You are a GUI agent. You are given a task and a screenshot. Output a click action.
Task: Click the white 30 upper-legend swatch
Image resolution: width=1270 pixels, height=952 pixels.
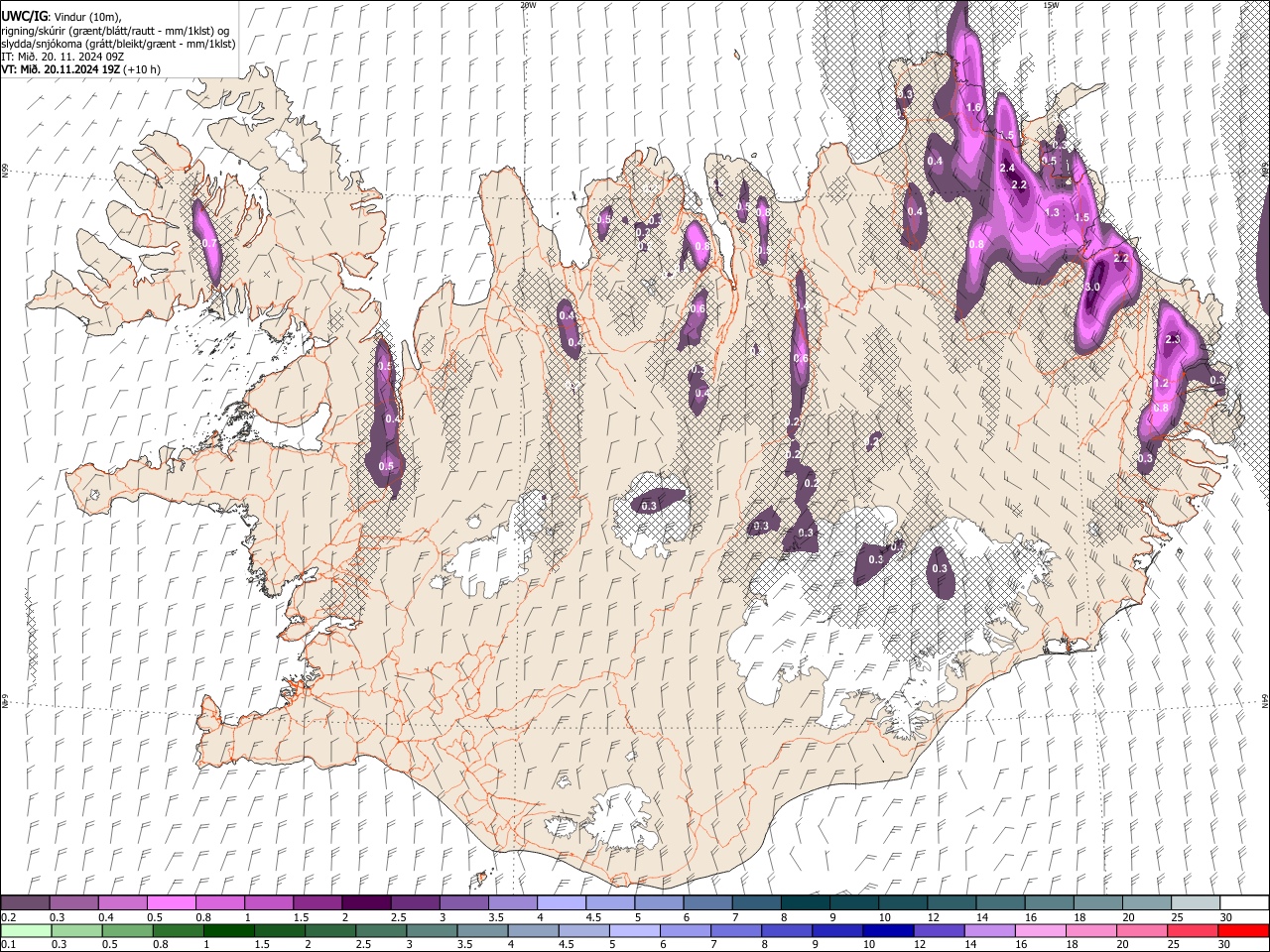pyautogui.click(x=1243, y=902)
